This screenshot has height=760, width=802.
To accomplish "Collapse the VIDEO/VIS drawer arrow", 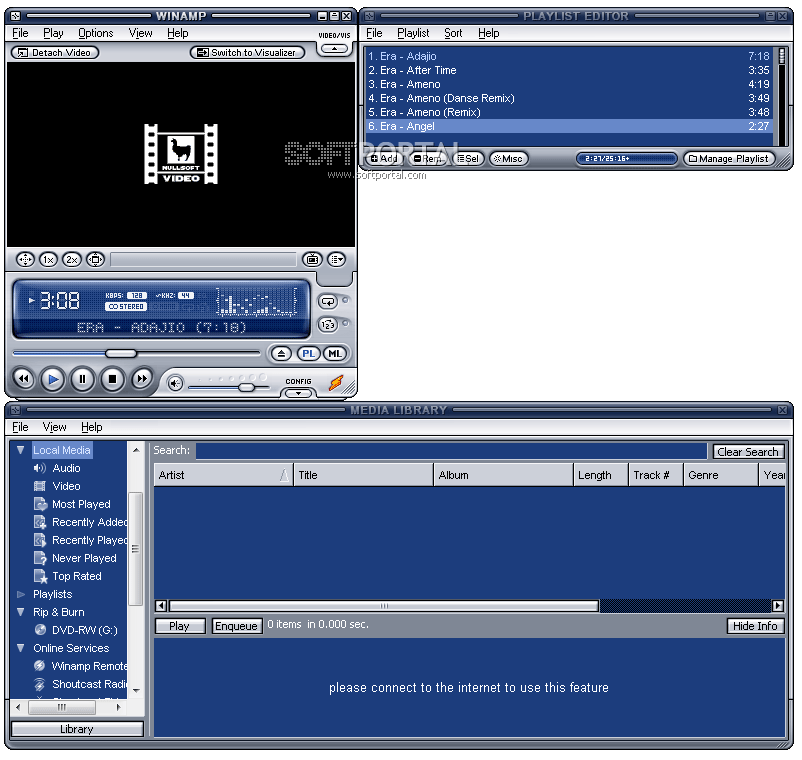I will 334,49.
